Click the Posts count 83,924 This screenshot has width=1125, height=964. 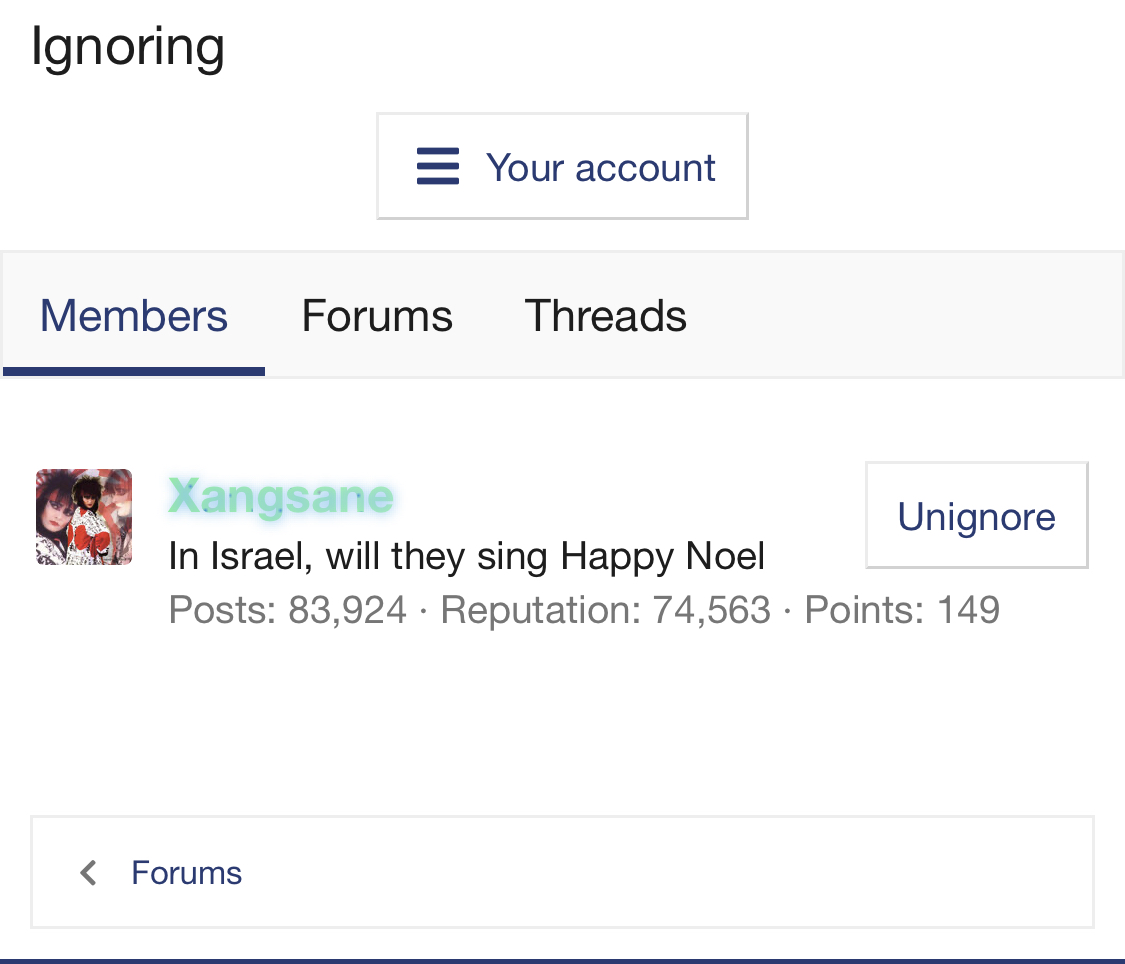click(x=347, y=610)
